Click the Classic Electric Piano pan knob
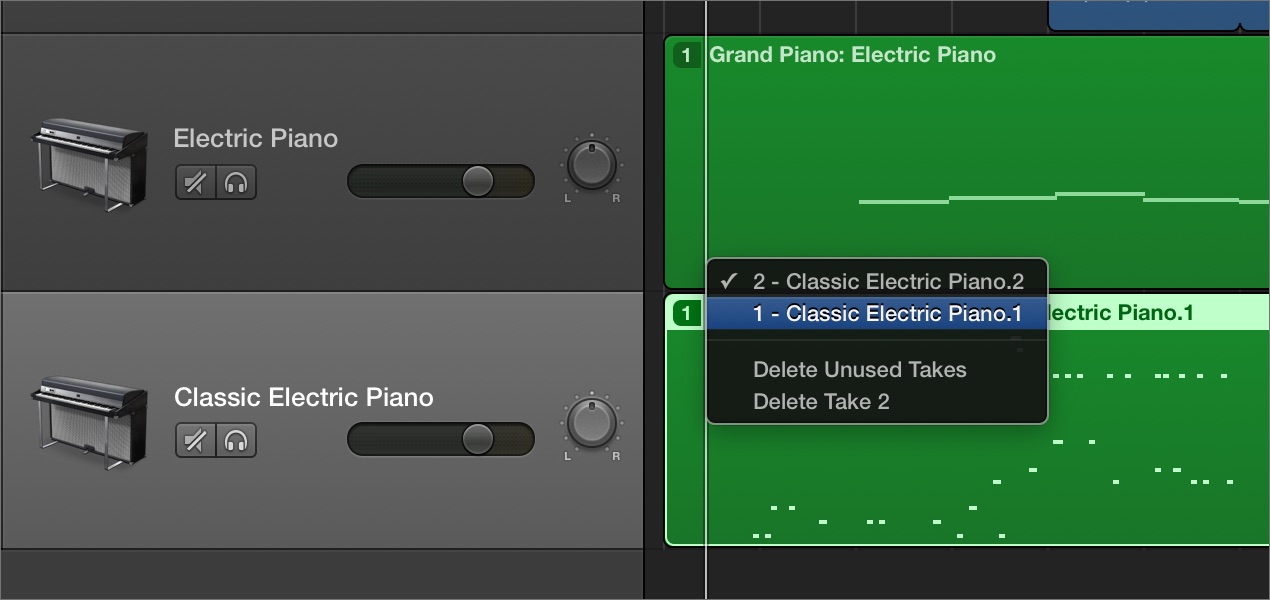The height and width of the screenshot is (600, 1270). click(591, 423)
